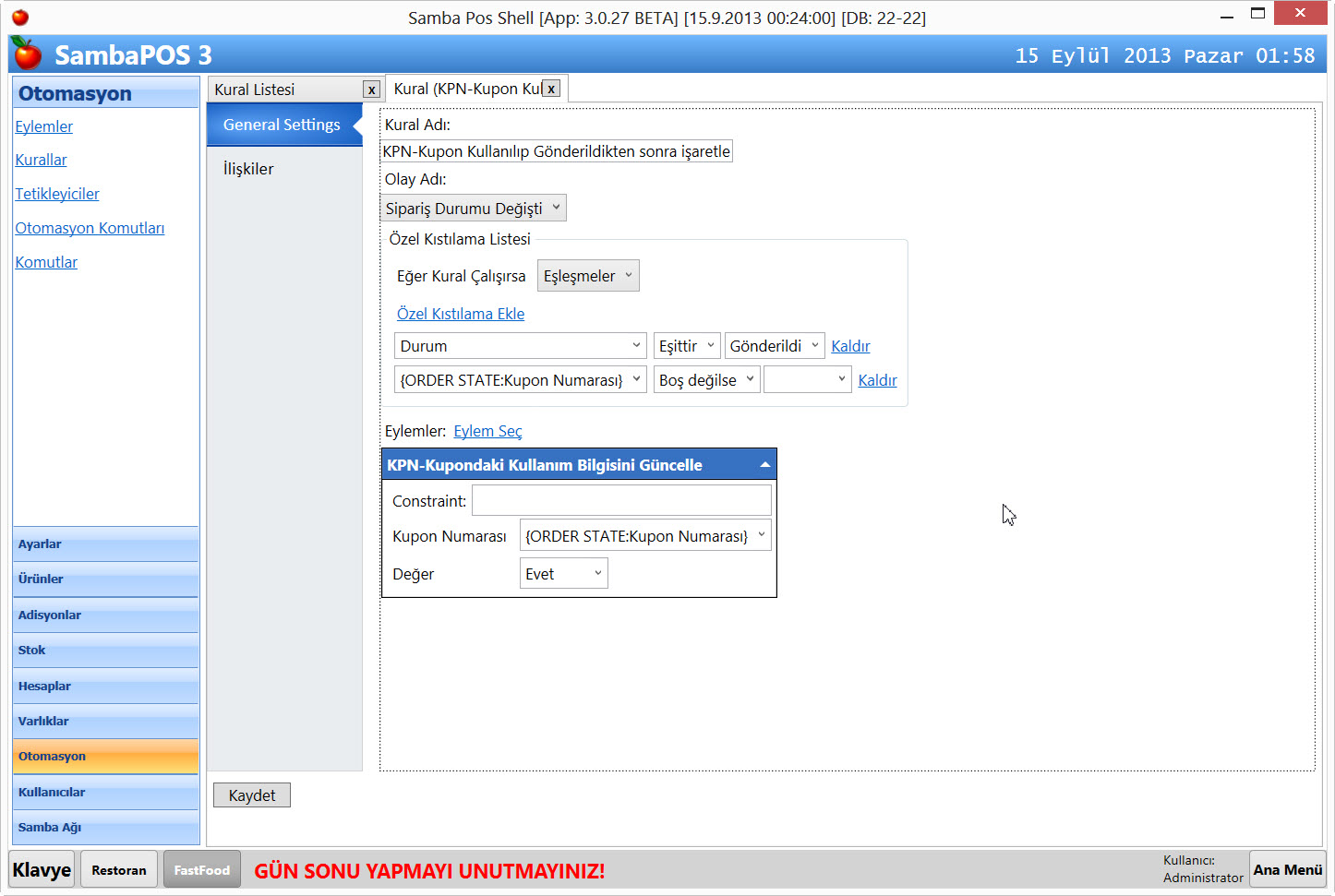Collapse the KPN-Kupondaki action panel arrow
Viewport: 1335px width, 896px height.
764,465
